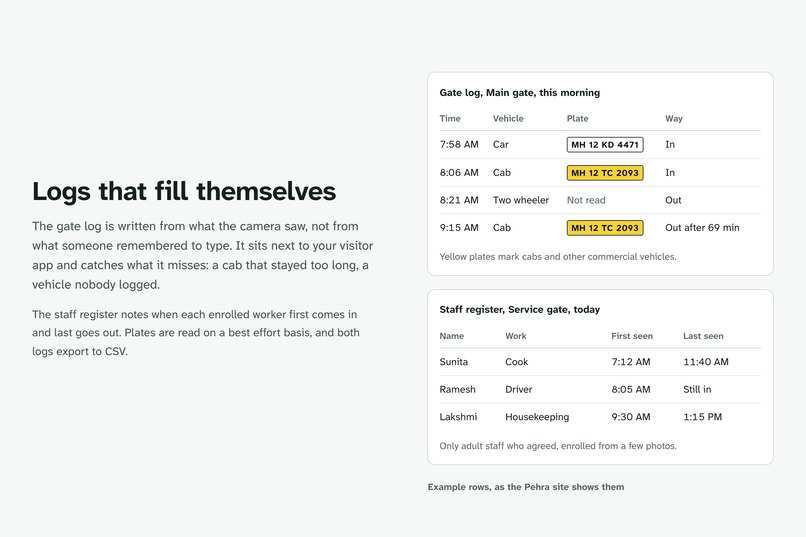Click the 'Example rows' caption text
Image resolution: width=806 pixels, height=537 pixels.
[x=525, y=487]
